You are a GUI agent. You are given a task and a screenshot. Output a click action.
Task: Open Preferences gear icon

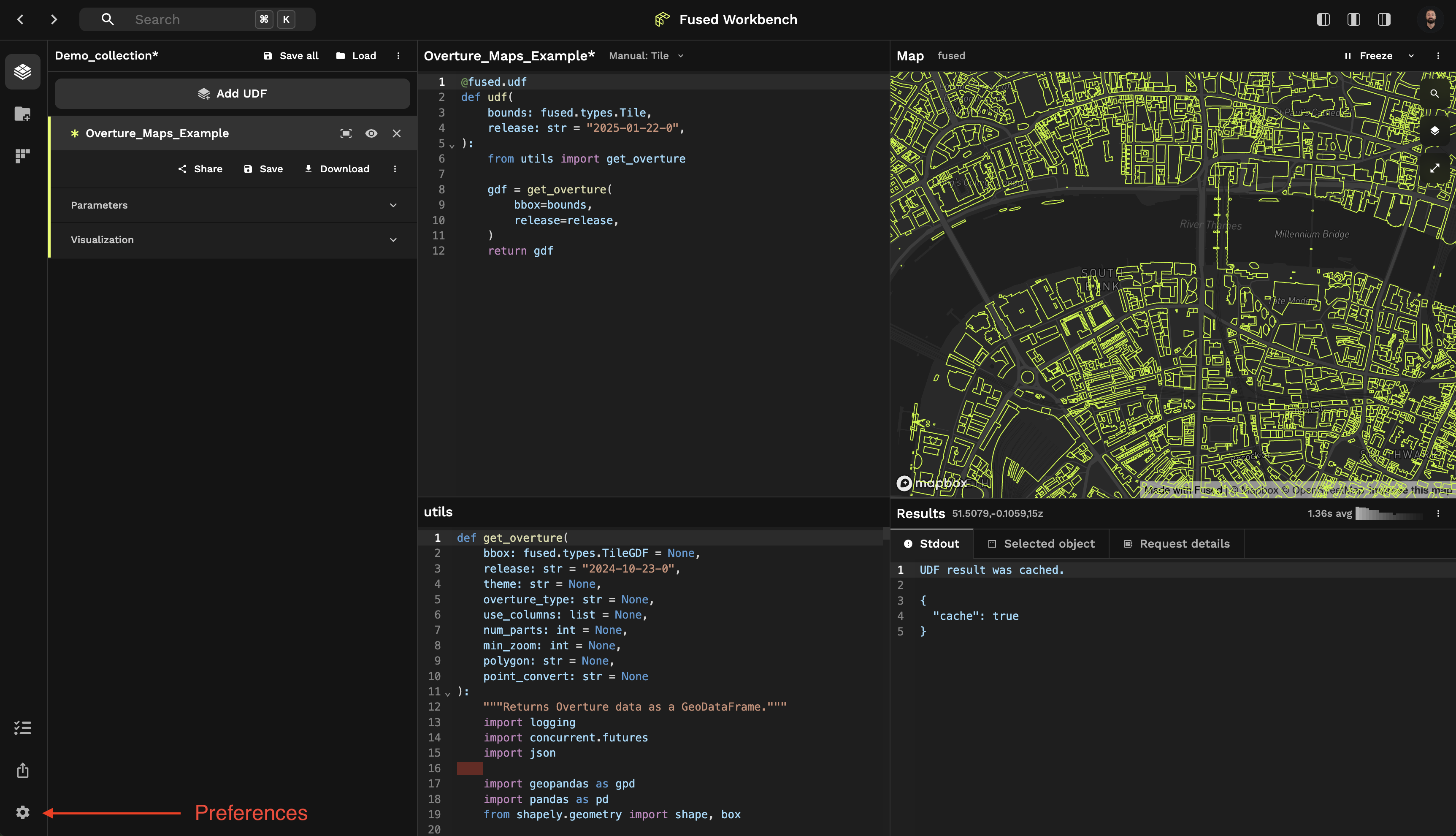point(23,812)
